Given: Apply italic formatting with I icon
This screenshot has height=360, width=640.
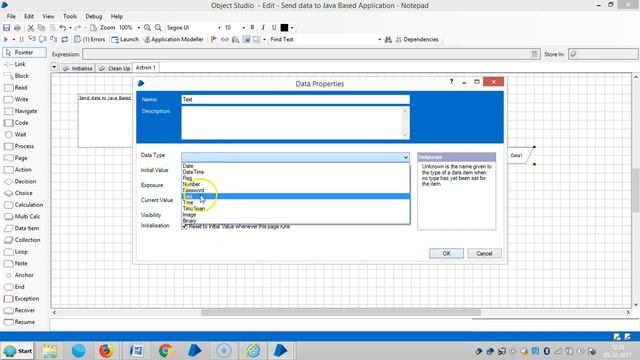Looking at the screenshot, I should [x=263, y=27].
